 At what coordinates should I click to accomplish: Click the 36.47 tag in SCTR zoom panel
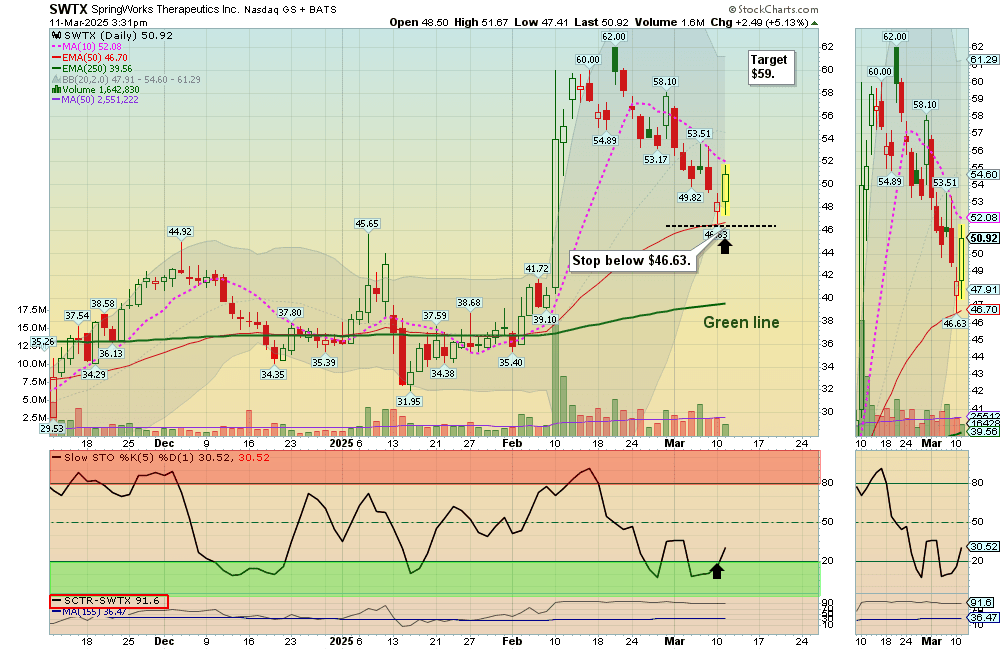983,617
